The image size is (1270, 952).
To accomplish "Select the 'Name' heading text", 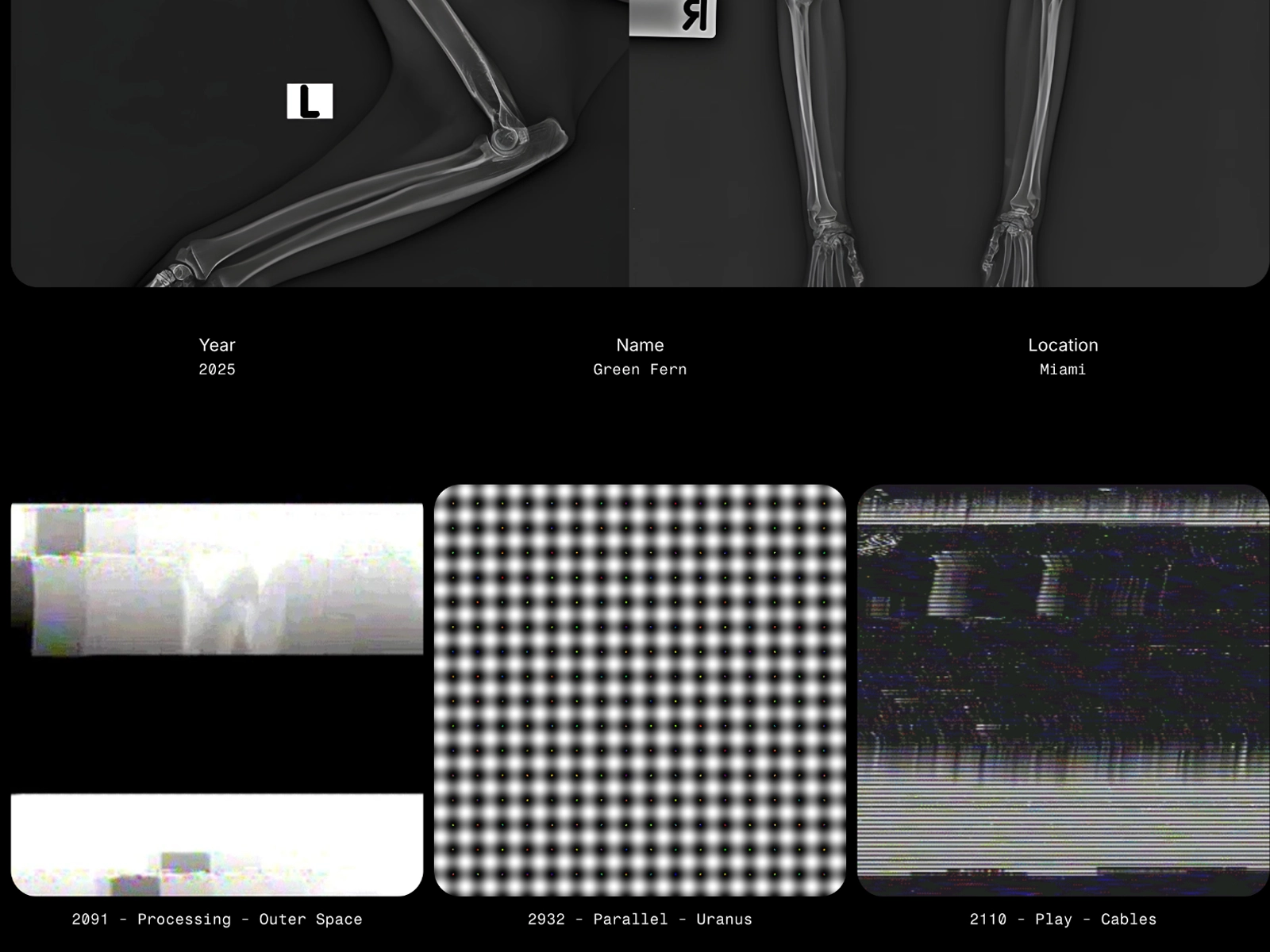I will pos(640,345).
